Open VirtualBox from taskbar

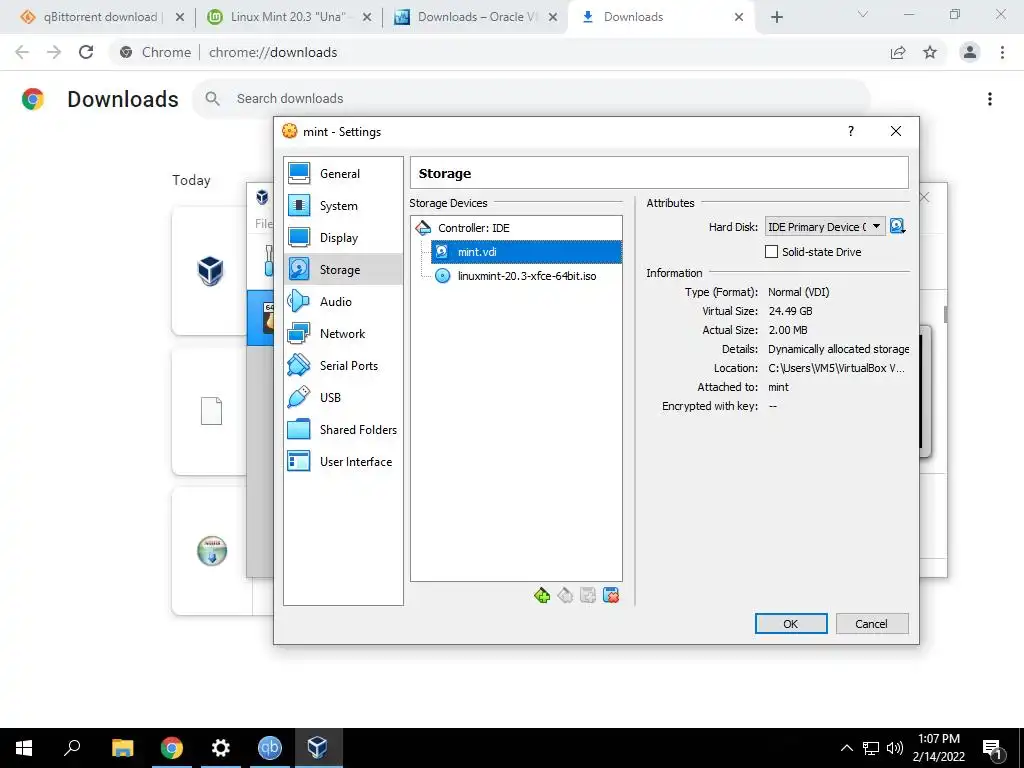[317, 748]
